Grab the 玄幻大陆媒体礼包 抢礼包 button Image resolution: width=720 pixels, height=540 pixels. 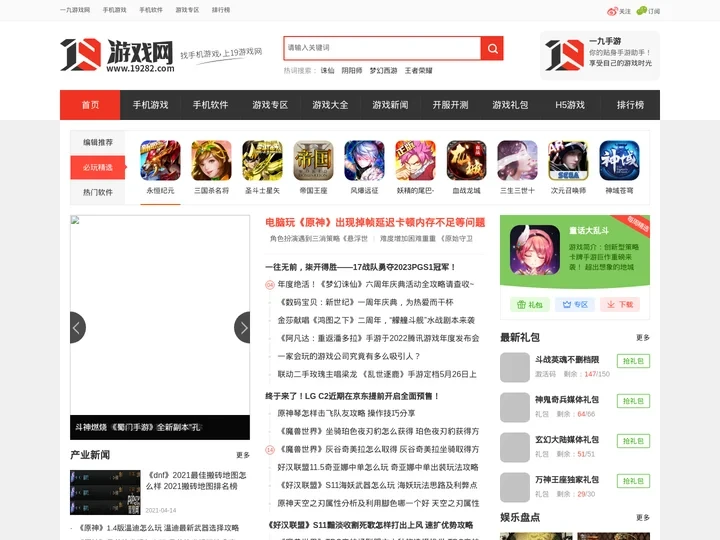coord(633,441)
